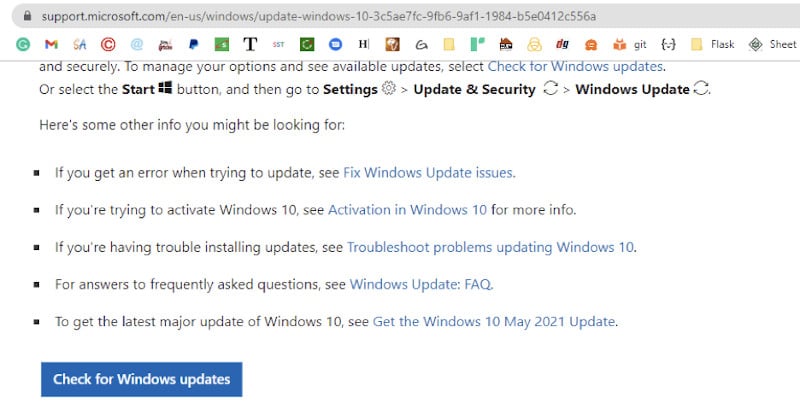Open the Fix Windows Update issues link
The image size is (800, 415).
[x=429, y=173]
